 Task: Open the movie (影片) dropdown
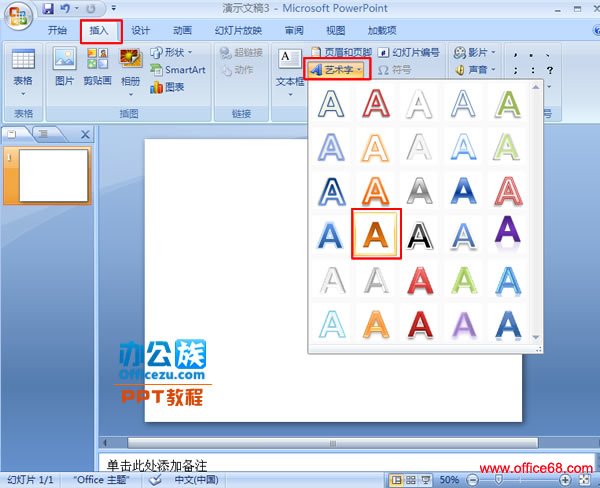(x=475, y=52)
